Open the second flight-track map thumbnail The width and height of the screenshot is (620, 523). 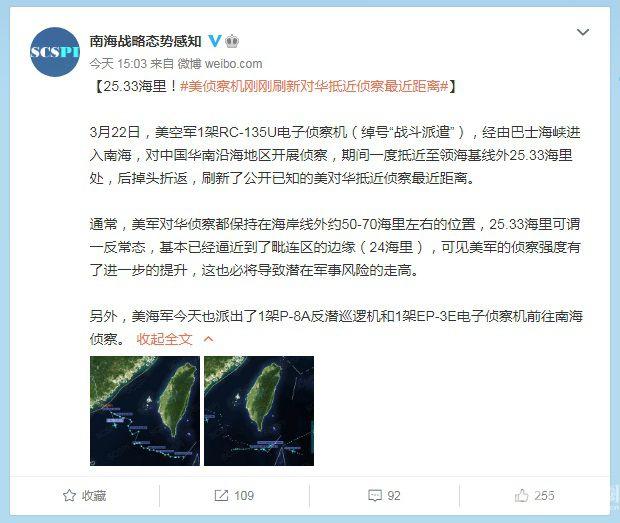259,411
